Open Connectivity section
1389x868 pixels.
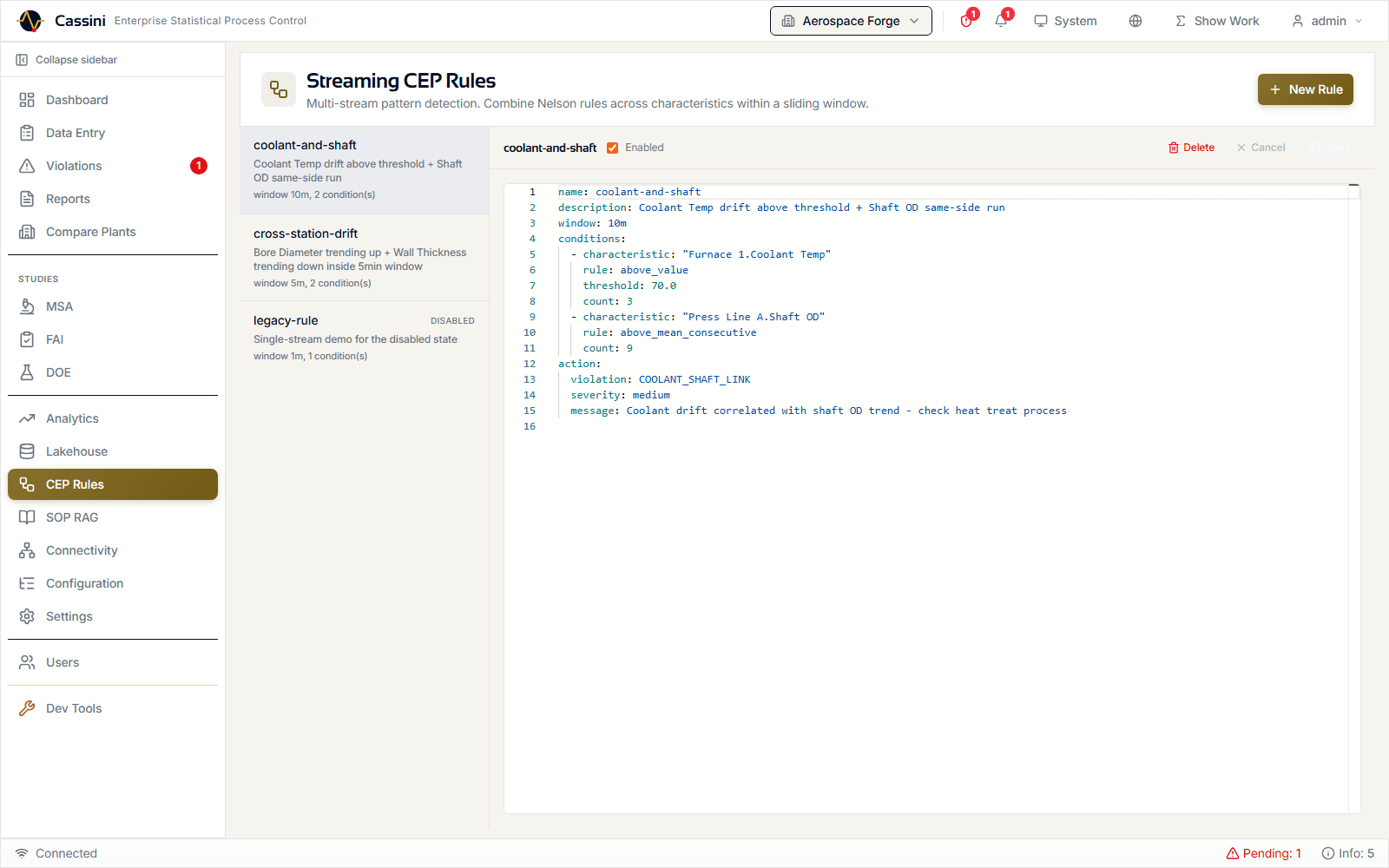[x=113, y=550]
